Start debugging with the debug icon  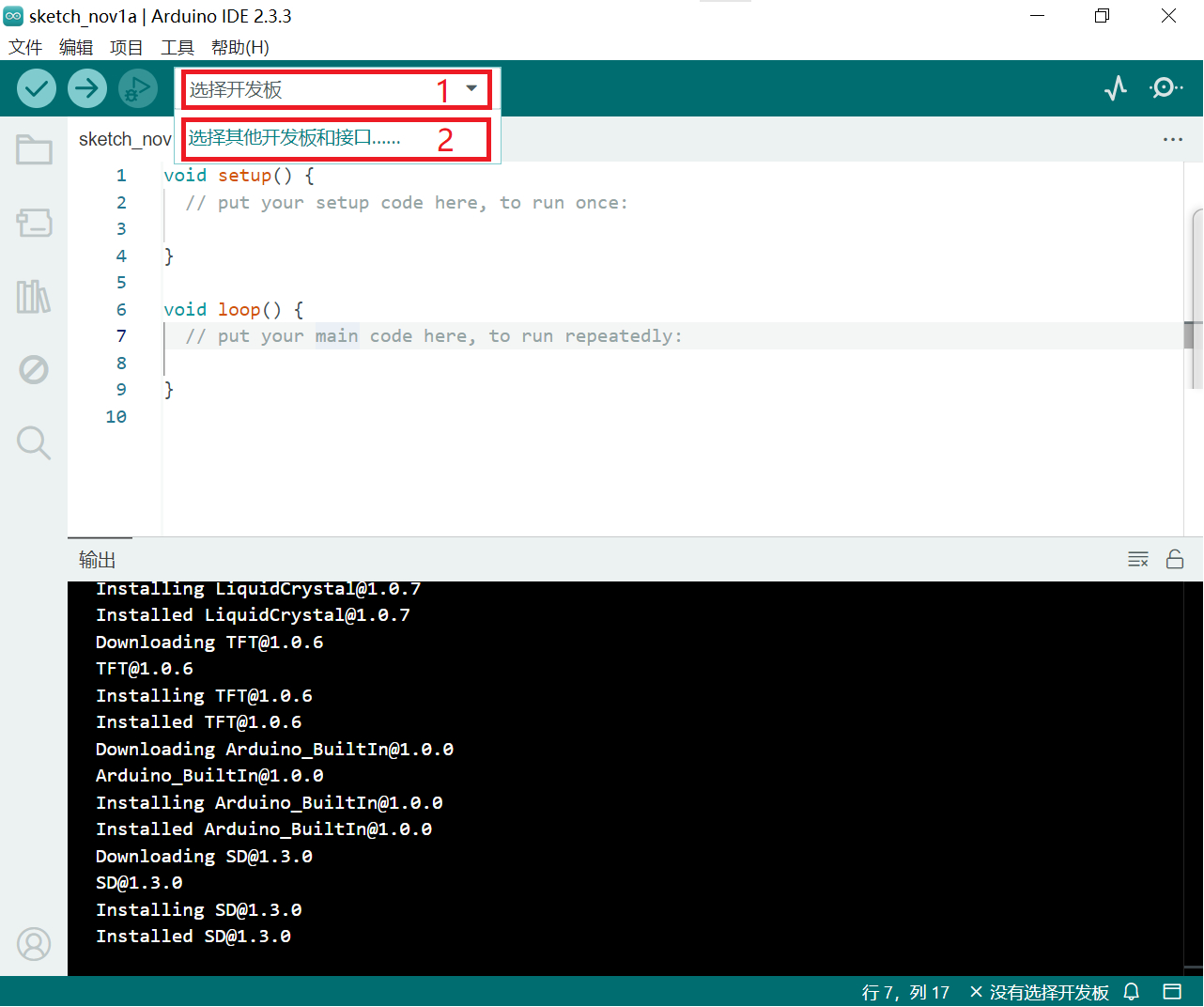tap(137, 89)
